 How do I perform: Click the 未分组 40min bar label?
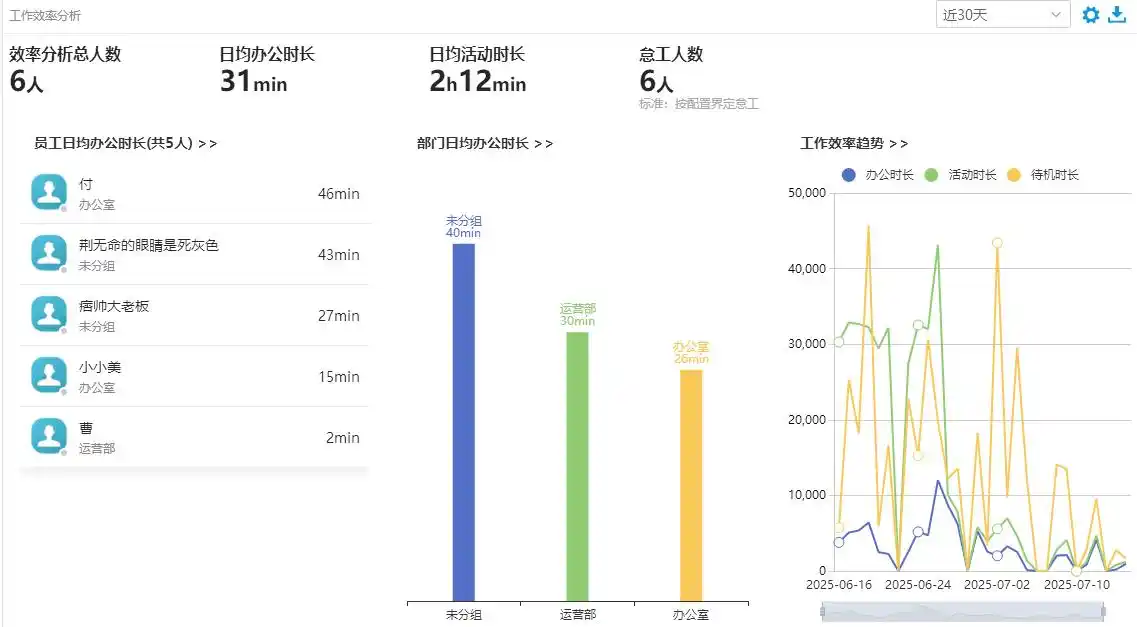pos(463,226)
